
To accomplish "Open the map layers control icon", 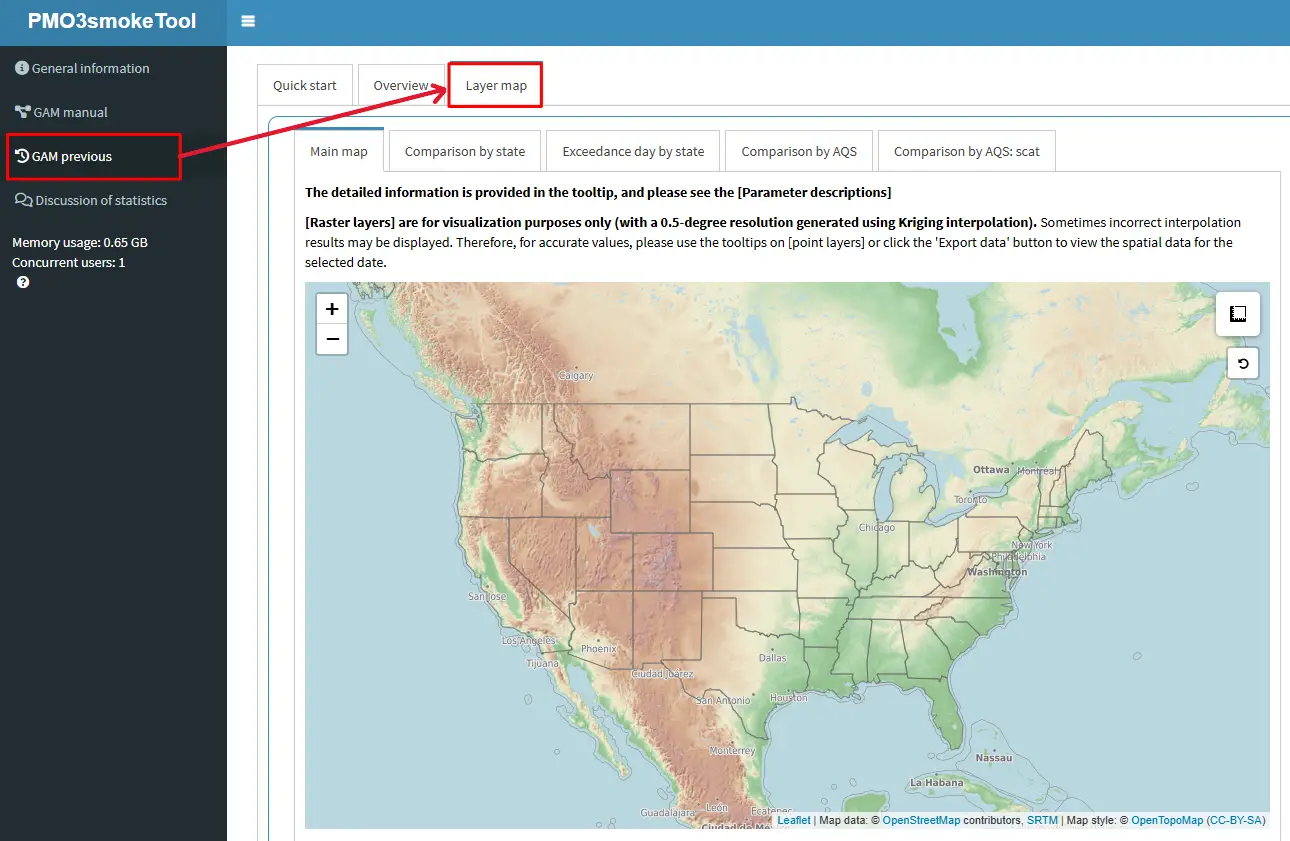I will [1238, 314].
